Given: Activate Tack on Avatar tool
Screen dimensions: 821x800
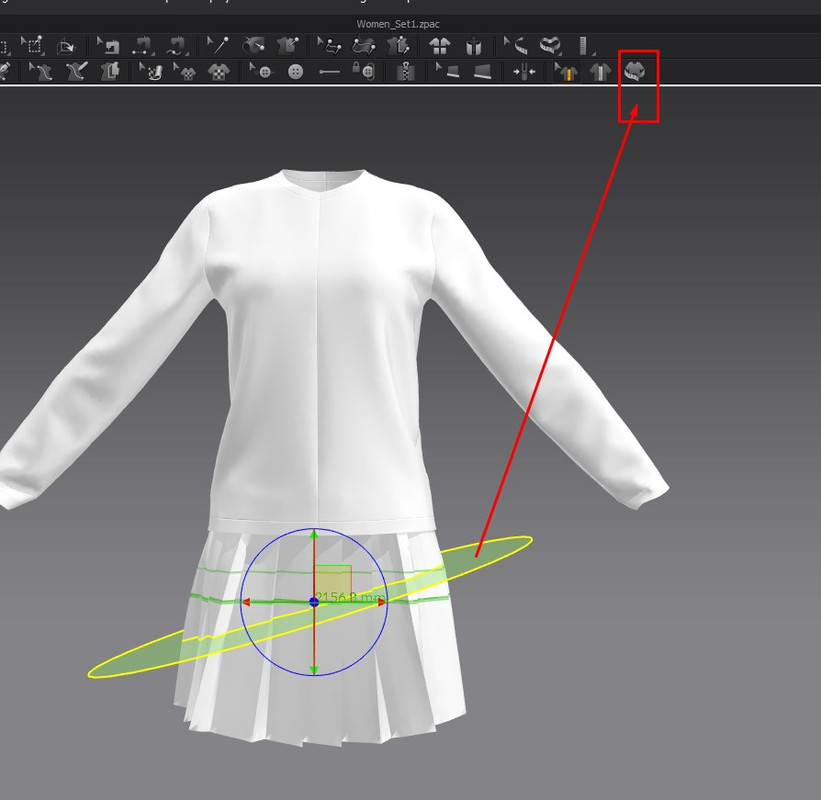Looking at the screenshot, I should (x=253, y=46).
